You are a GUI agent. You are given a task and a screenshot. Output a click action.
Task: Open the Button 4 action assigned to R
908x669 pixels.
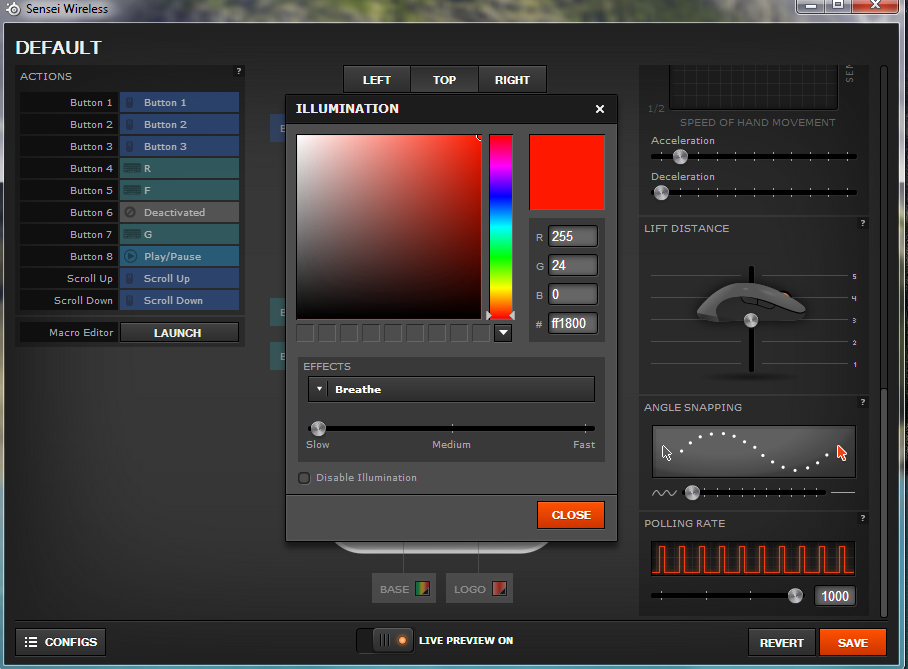click(x=179, y=169)
